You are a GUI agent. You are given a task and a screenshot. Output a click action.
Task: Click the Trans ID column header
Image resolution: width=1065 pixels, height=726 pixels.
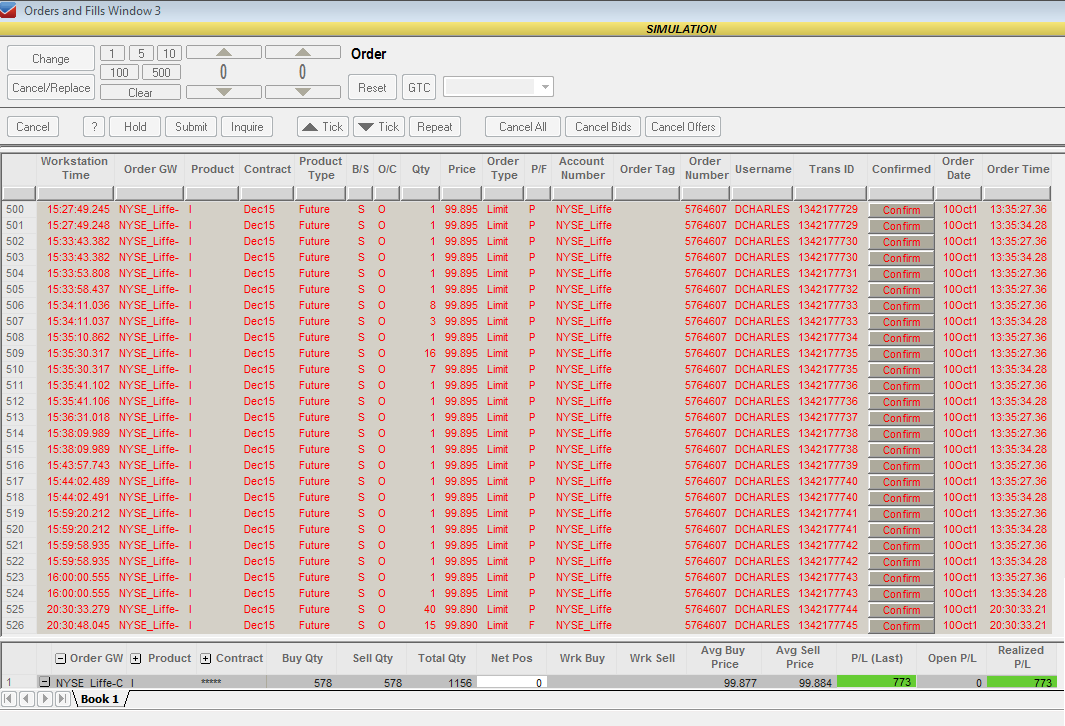831,169
